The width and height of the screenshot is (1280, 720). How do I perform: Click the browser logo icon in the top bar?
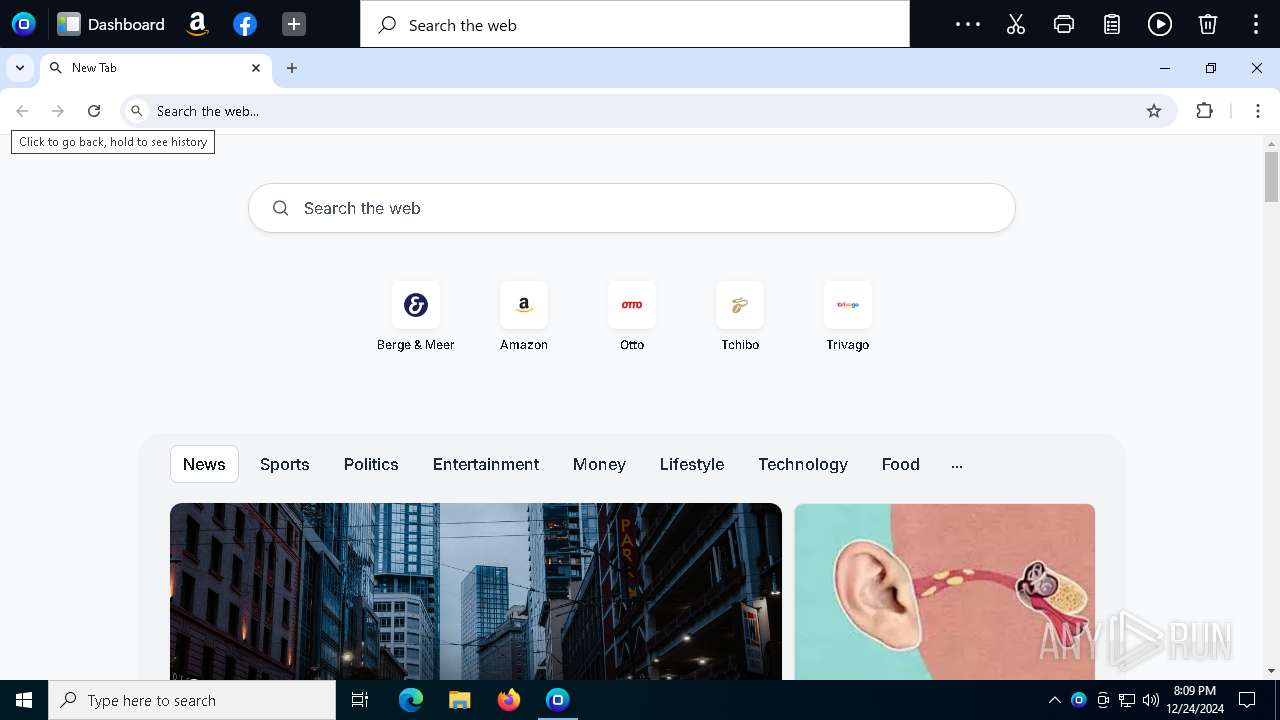(24, 24)
